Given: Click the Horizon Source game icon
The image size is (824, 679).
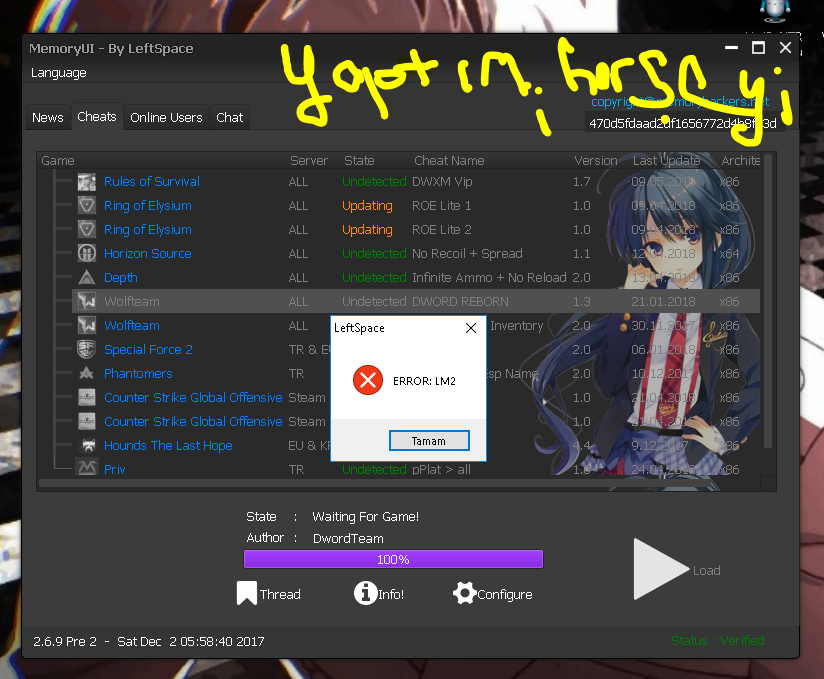Looking at the screenshot, I should 87,253.
